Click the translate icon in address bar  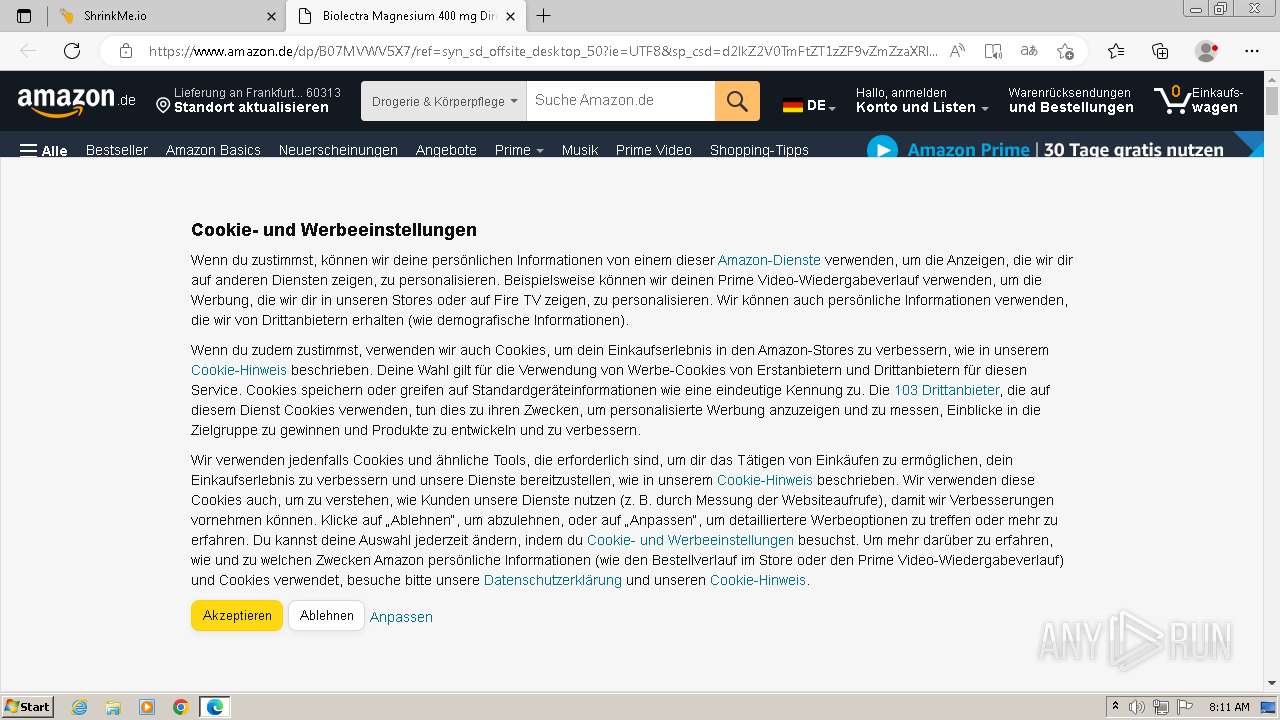1029,51
